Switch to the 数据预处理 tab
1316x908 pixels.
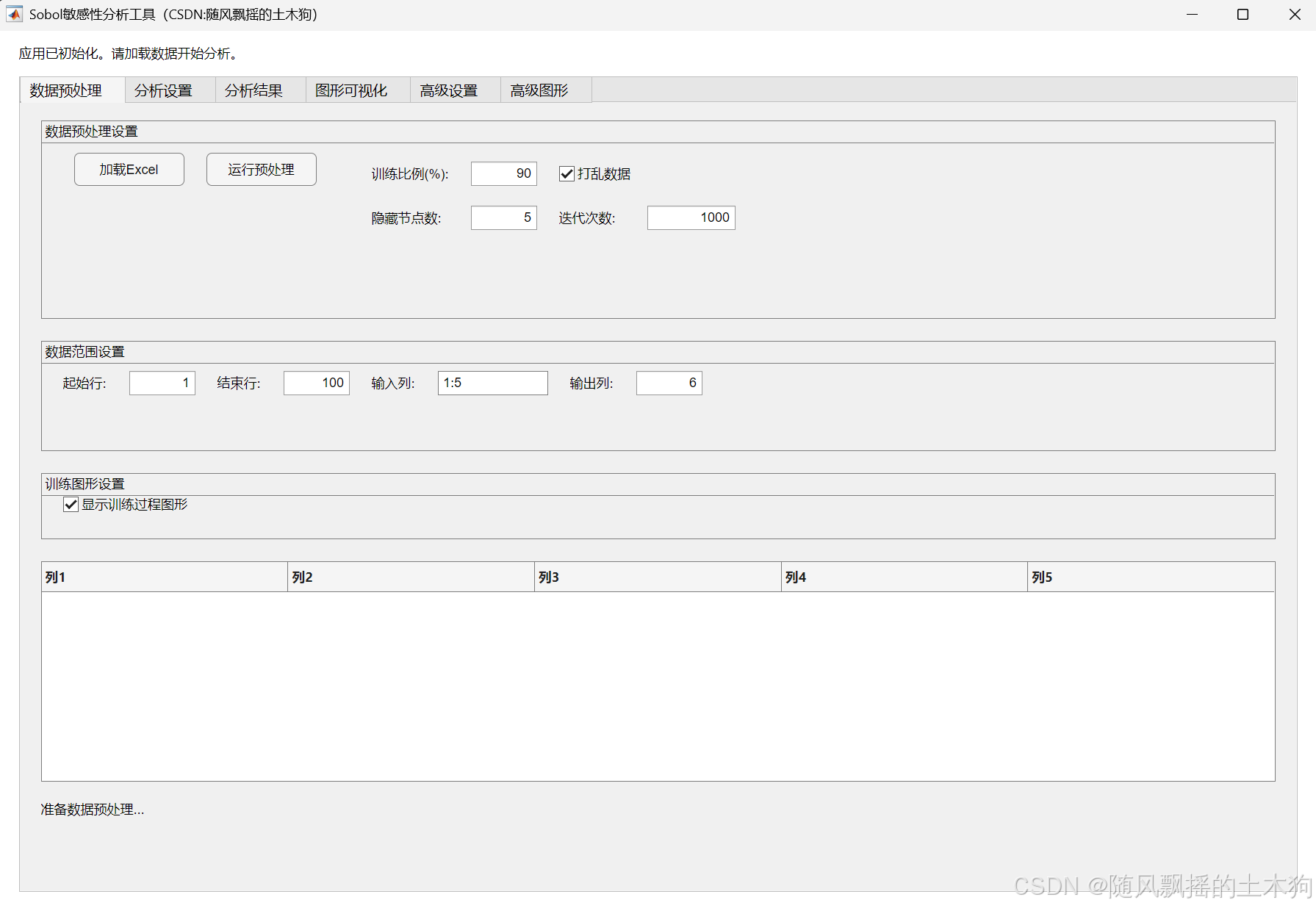click(x=72, y=90)
